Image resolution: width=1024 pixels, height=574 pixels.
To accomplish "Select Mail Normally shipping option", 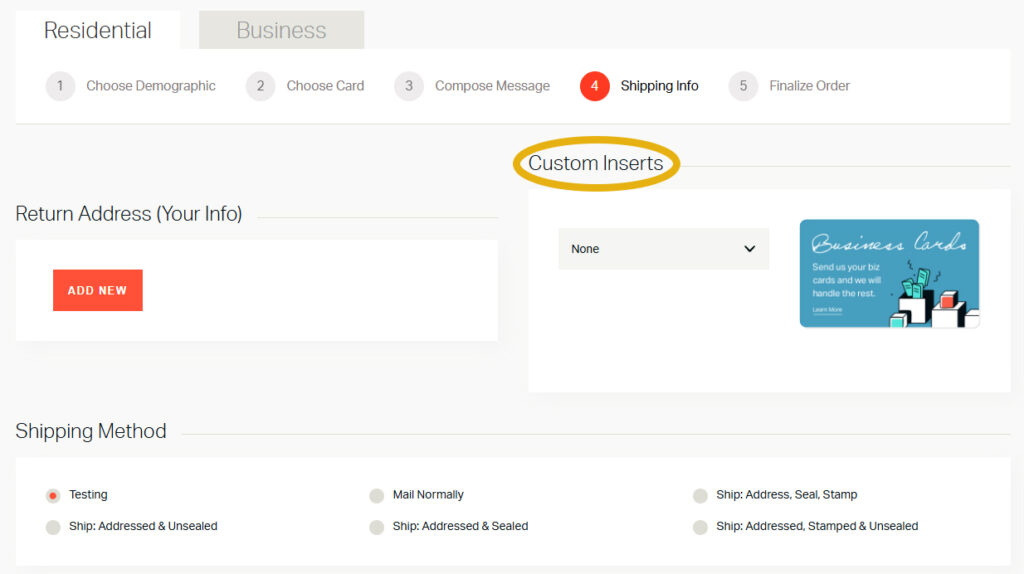I will 377,496.
